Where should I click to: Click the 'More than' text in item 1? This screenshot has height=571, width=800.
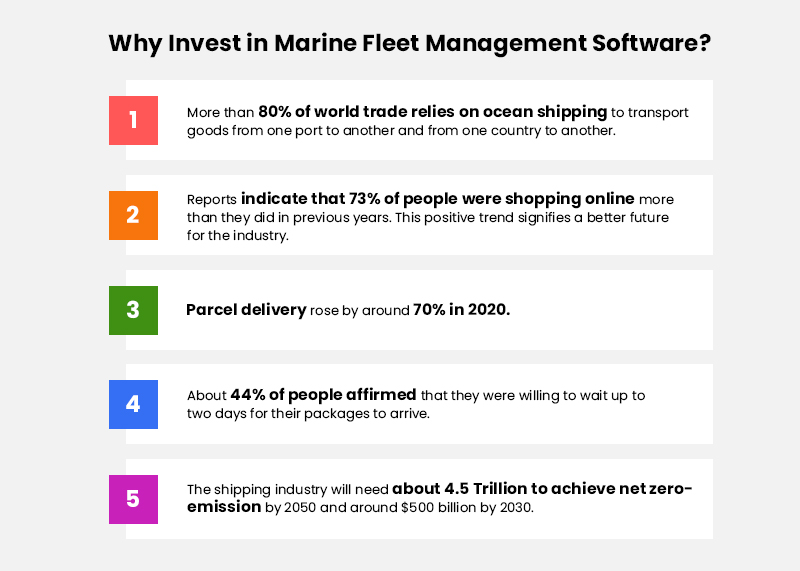click(x=220, y=113)
